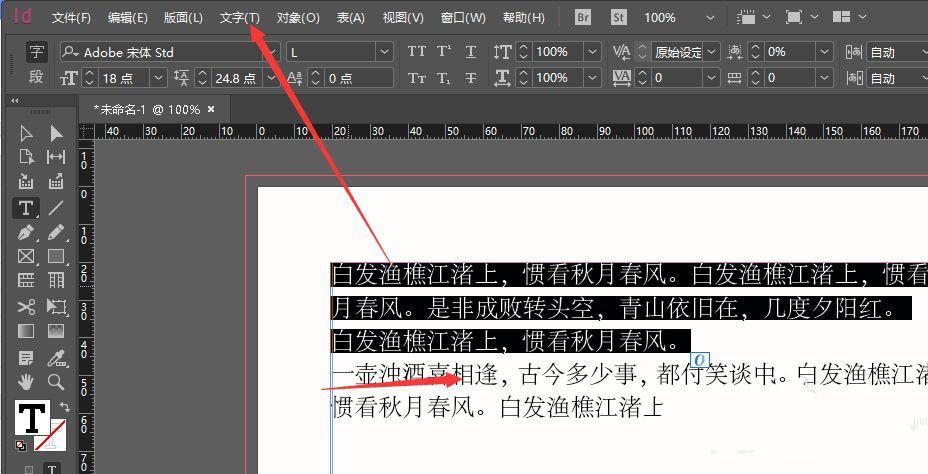
Task: Select the Horizontal Grid tool
Action: (26, 280)
